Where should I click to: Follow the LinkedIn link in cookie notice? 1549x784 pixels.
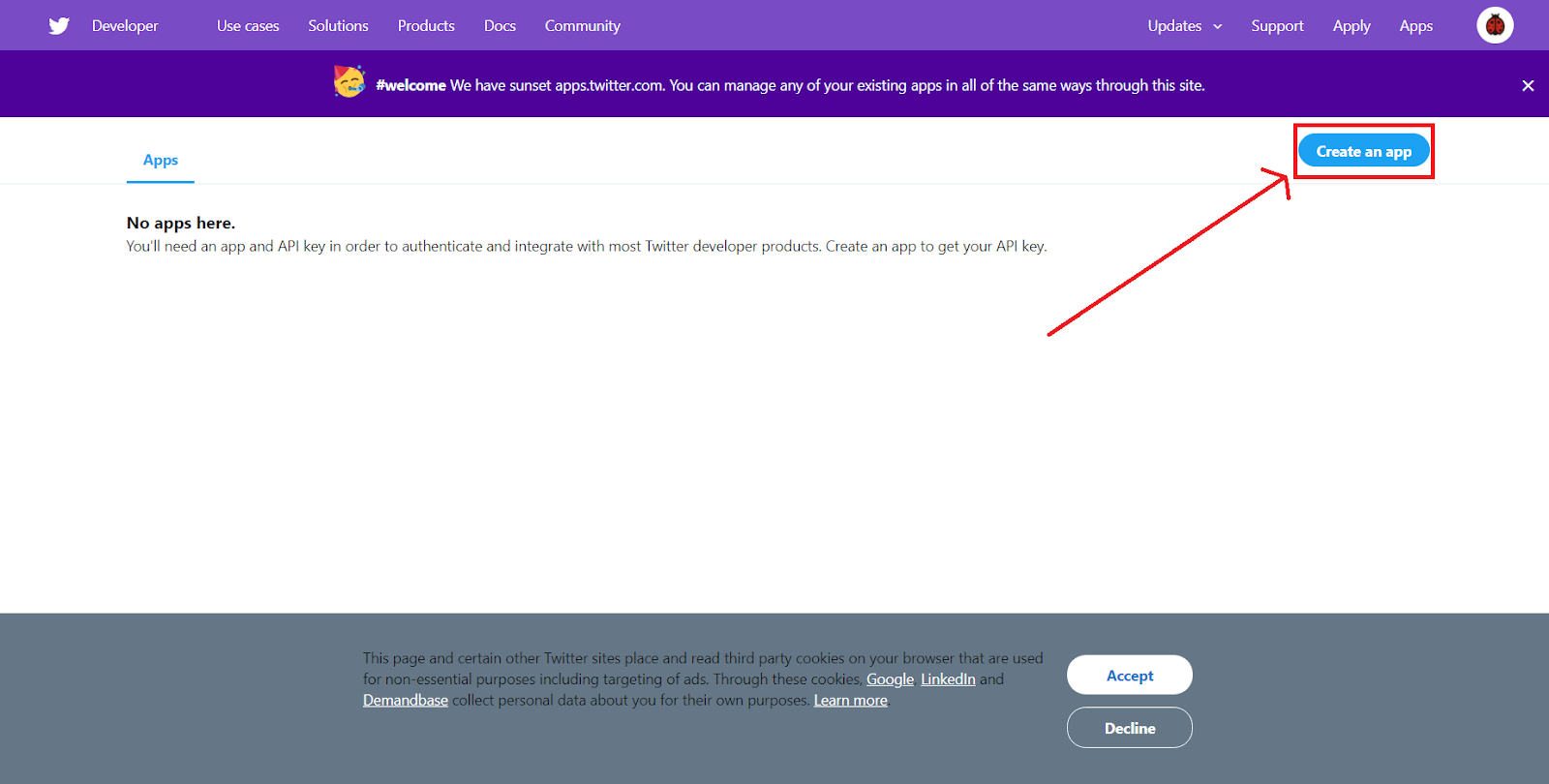coord(948,679)
